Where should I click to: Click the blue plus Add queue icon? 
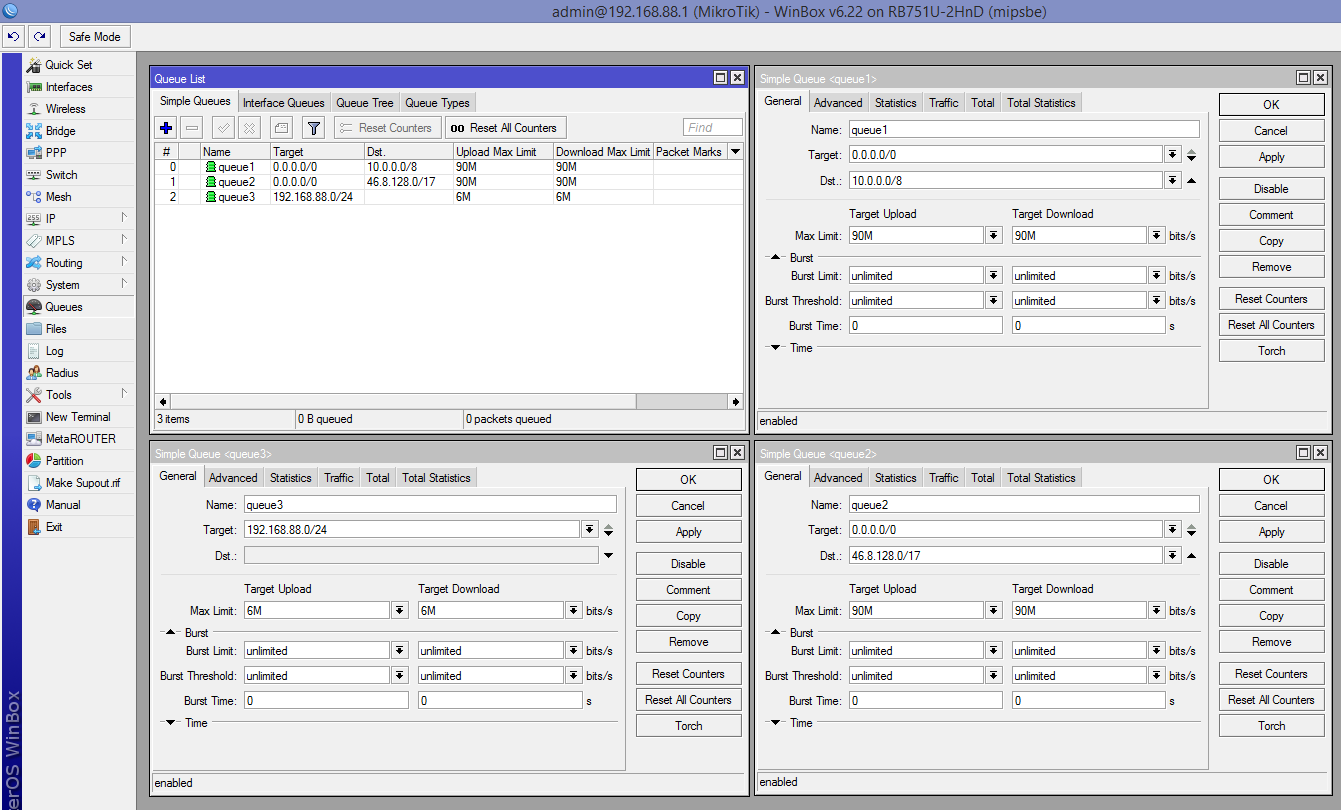click(166, 128)
